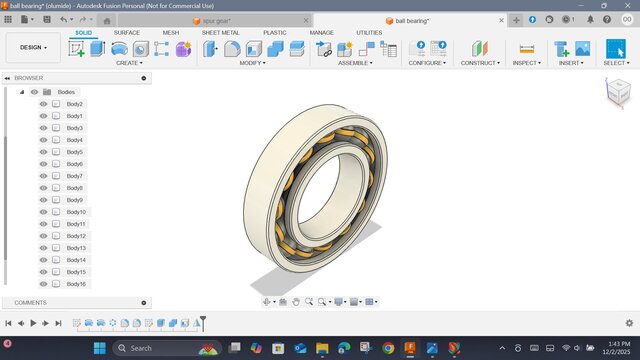Screen dimensions: 640x360
Task: Select the Hole tool
Action: click(140, 49)
